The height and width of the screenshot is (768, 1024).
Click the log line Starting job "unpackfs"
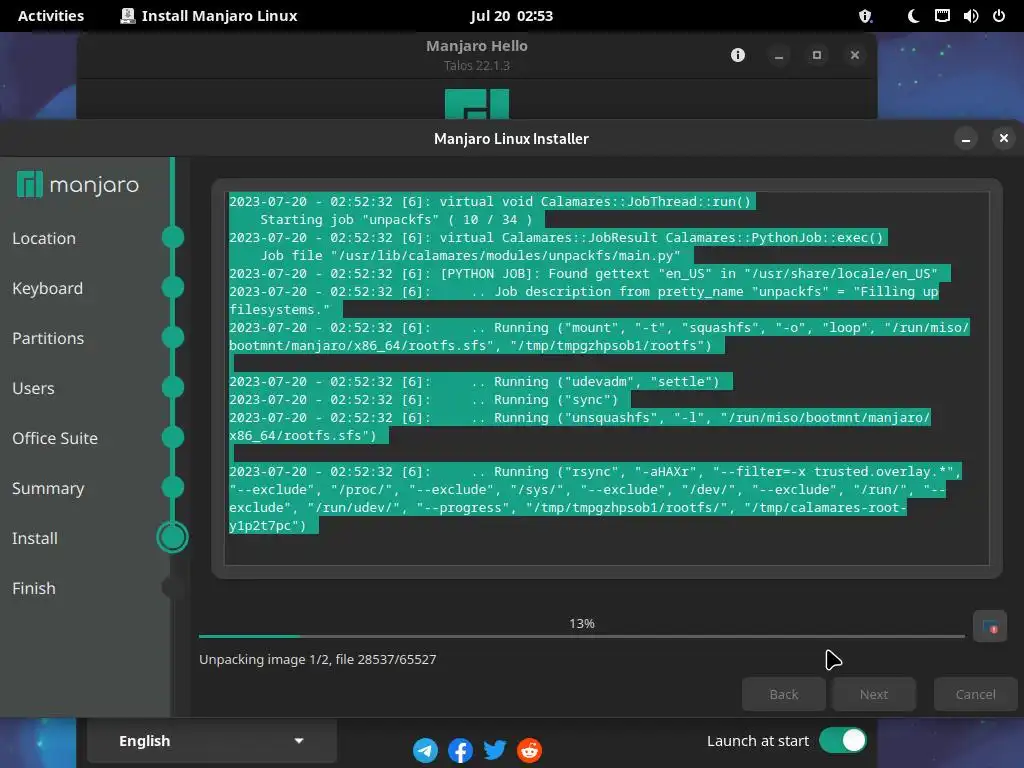pos(396,219)
